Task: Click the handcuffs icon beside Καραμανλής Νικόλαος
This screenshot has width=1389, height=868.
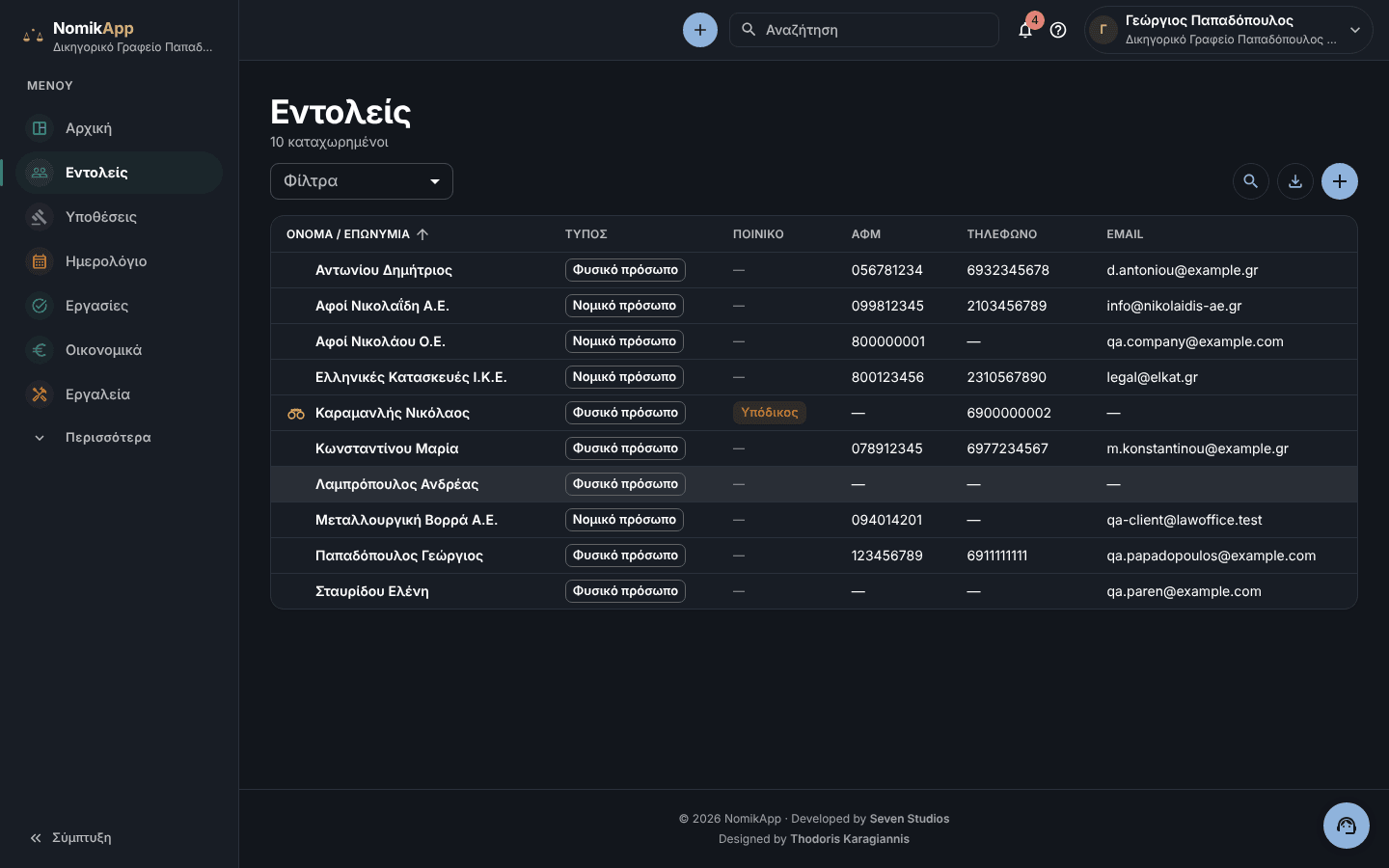Action: (x=296, y=414)
